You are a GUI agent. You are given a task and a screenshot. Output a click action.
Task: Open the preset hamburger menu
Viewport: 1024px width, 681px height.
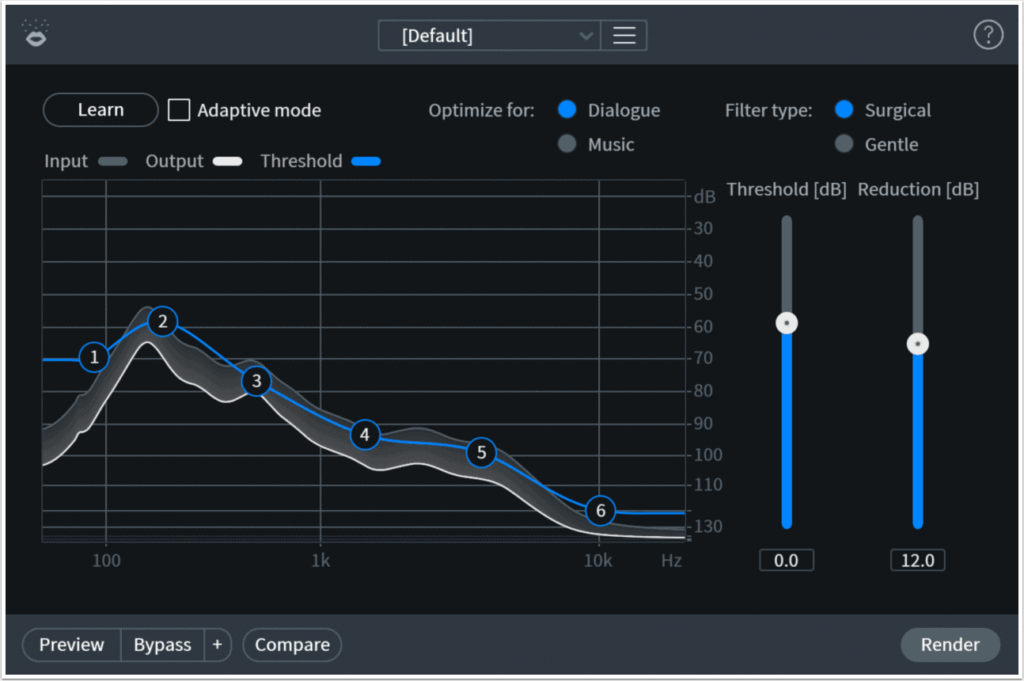[624, 36]
